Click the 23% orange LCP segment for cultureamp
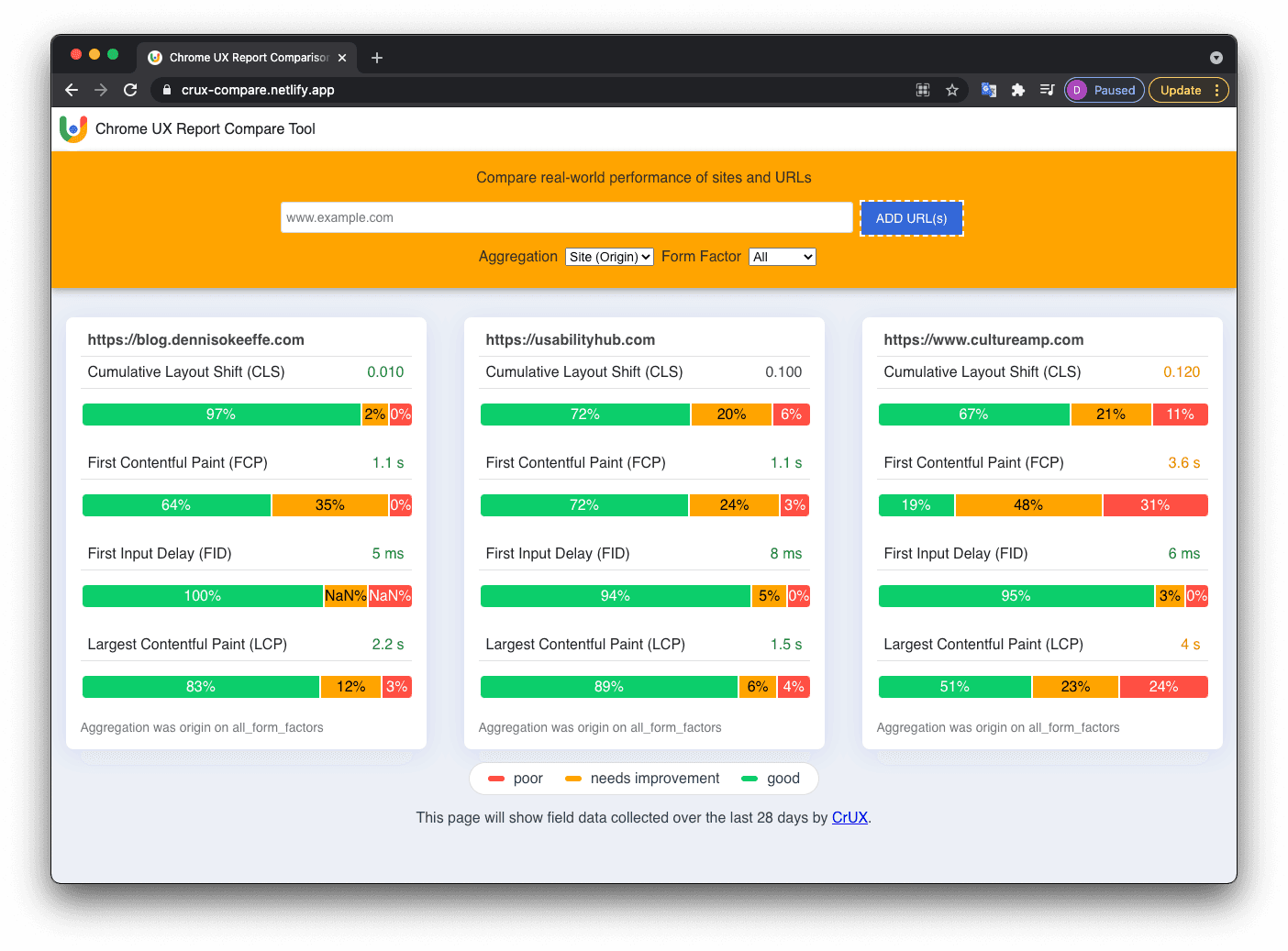Viewport: 1288px width, 951px height. [x=1076, y=687]
